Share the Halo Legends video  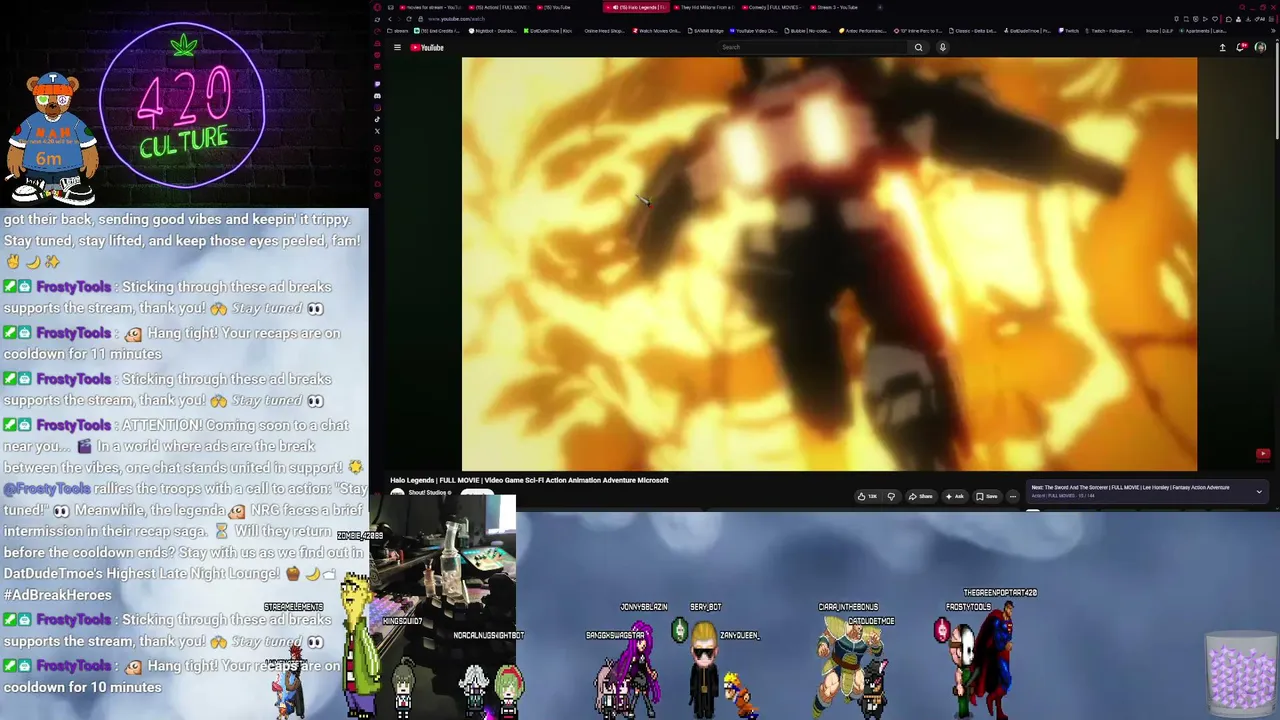pyautogui.click(x=920, y=496)
